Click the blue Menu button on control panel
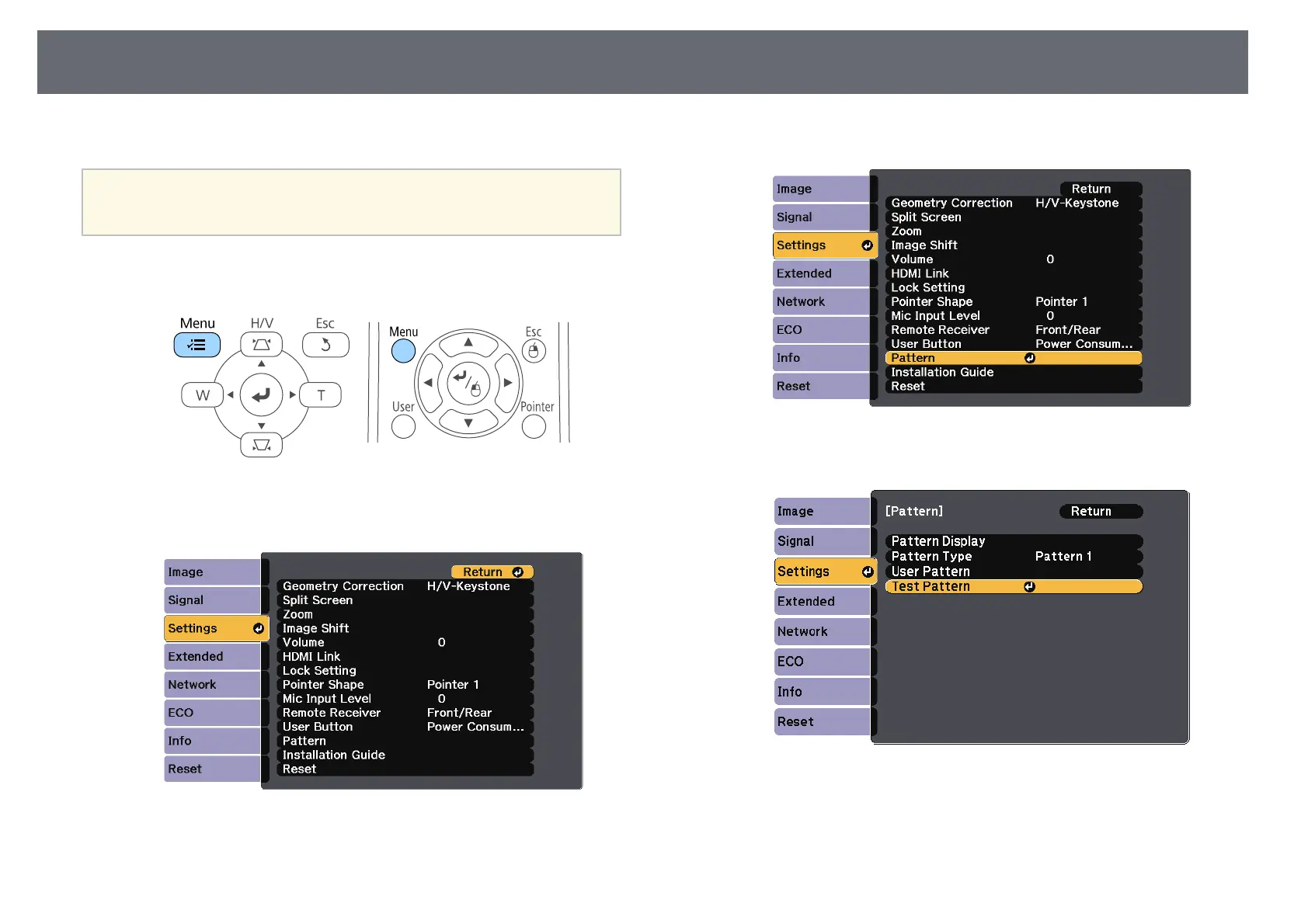Viewport: 1308px width, 924px height. tap(197, 345)
